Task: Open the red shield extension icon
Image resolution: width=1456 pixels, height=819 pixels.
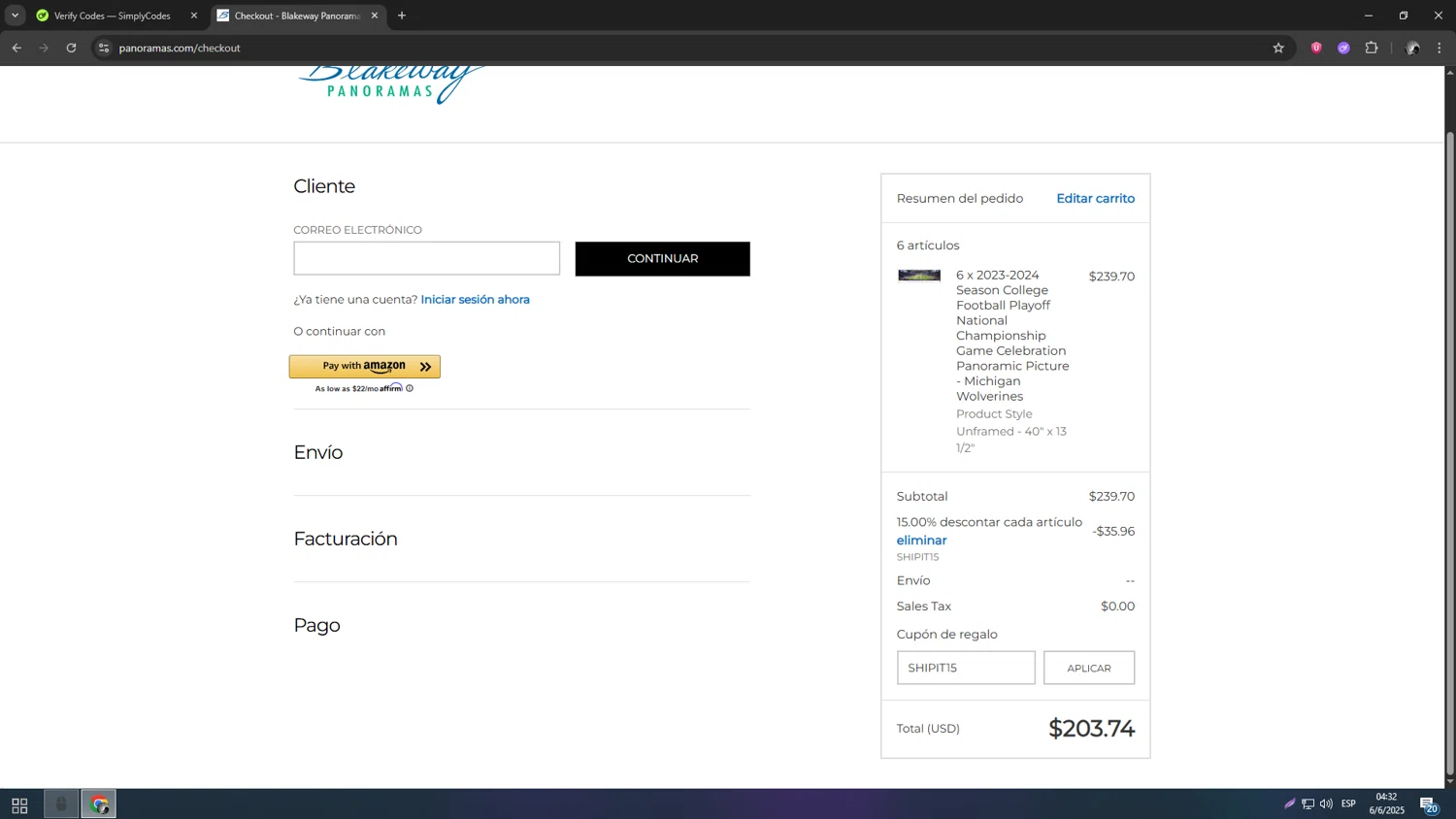Action: 1316,48
